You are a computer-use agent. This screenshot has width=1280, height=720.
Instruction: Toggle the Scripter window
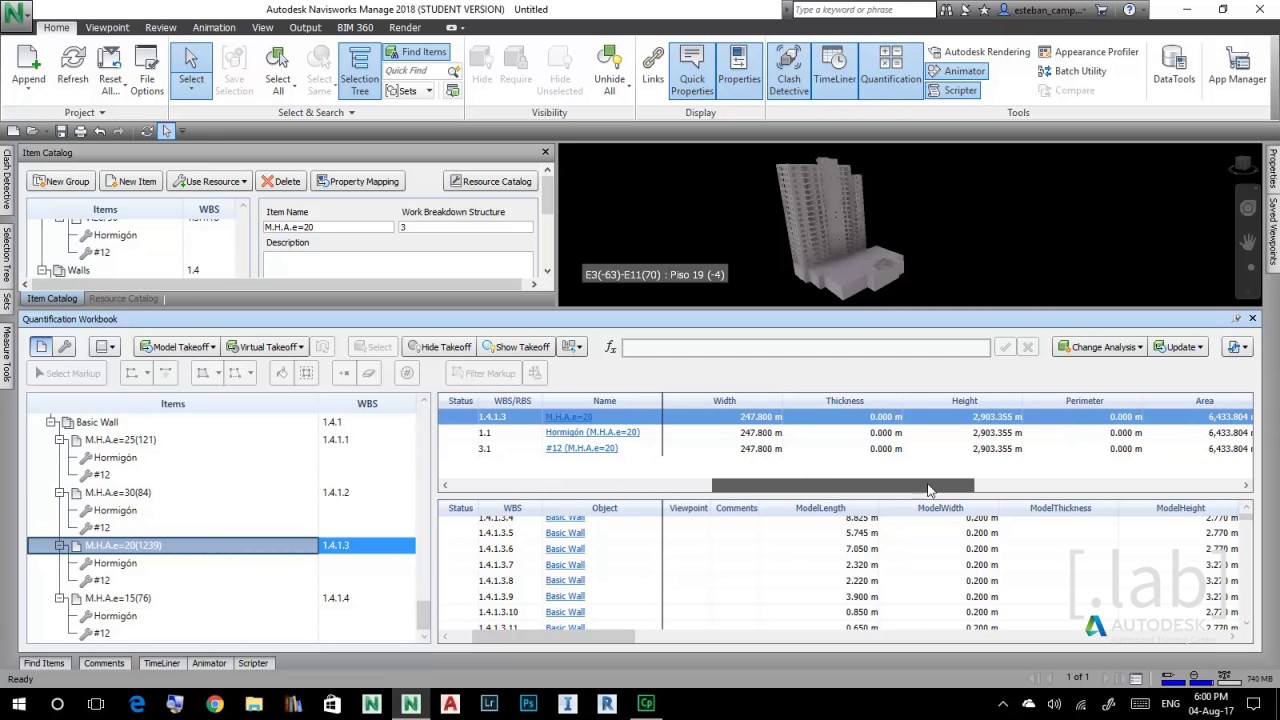point(952,90)
